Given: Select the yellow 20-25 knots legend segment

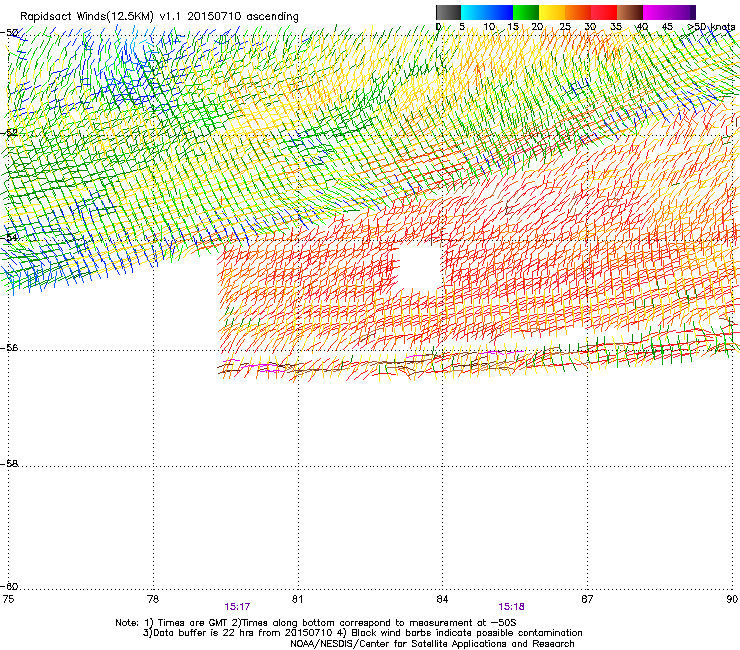Looking at the screenshot, I should click(552, 12).
